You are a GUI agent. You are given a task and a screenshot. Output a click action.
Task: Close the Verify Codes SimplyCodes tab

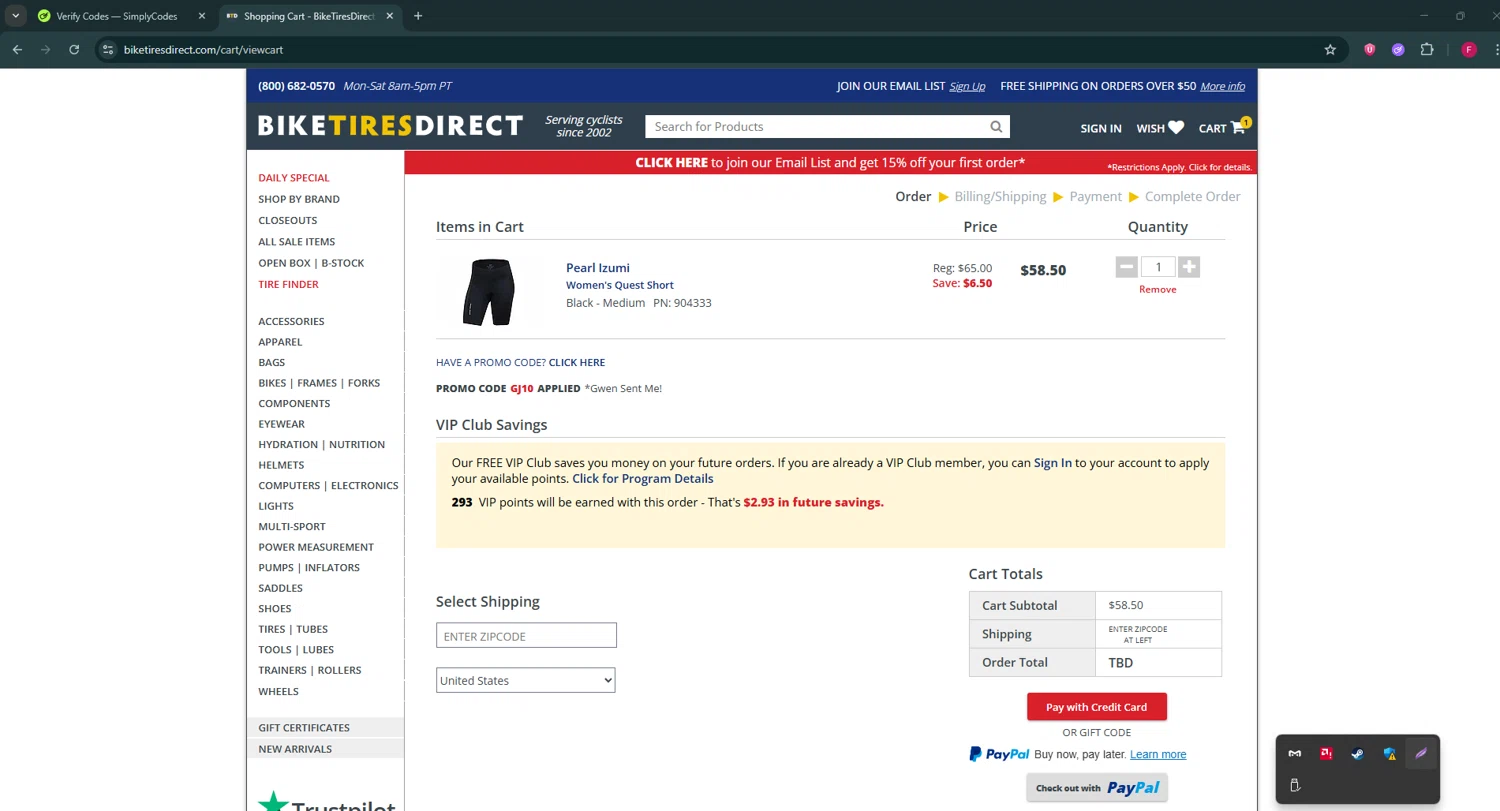201,16
